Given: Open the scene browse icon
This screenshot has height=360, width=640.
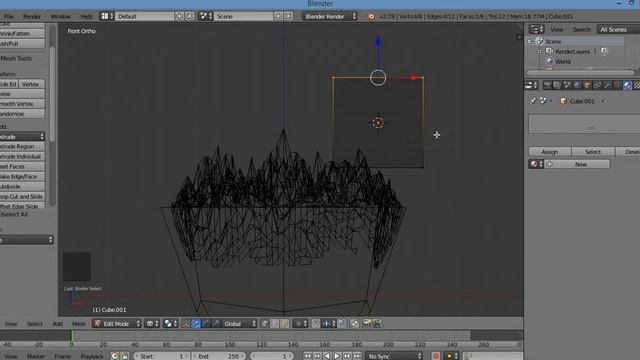Looking at the screenshot, I should [205, 16].
